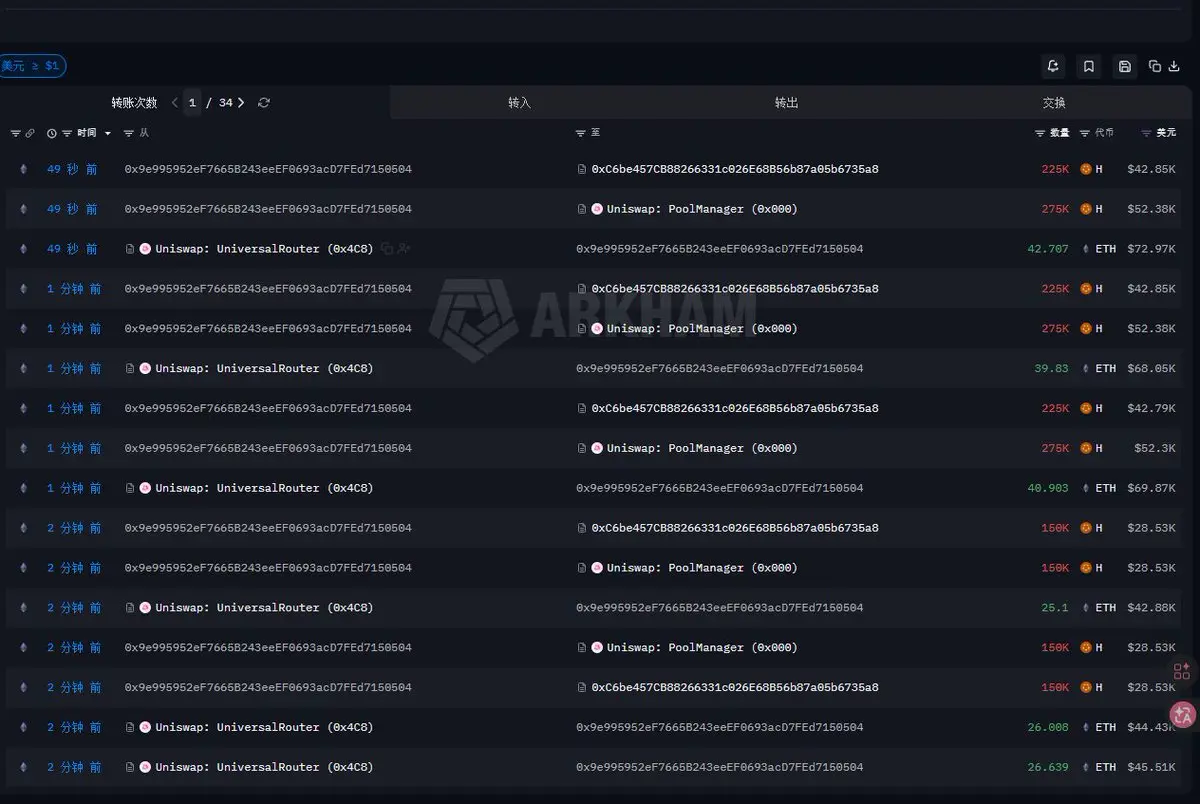Click the Ethereum chain icon in the $72.97K row
Viewport: 1200px width, 804px height.
(24, 249)
